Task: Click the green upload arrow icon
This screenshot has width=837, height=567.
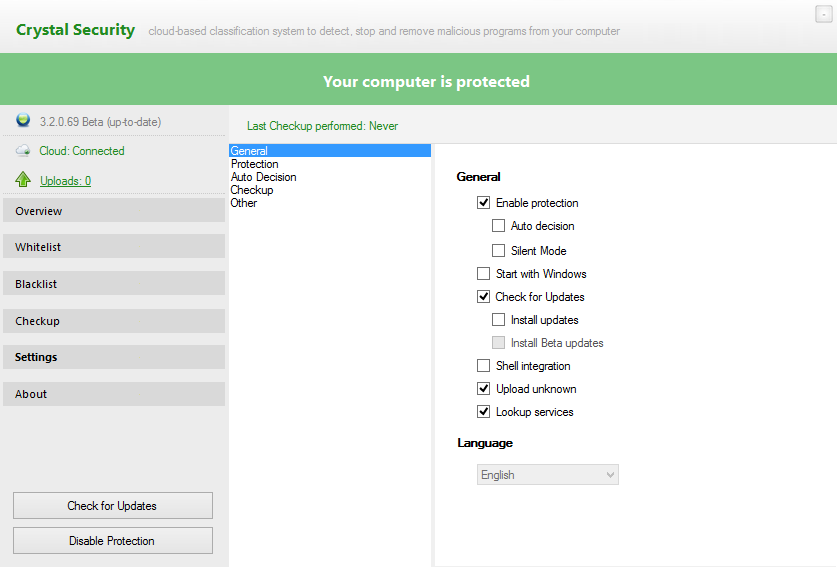Action: tap(23, 180)
